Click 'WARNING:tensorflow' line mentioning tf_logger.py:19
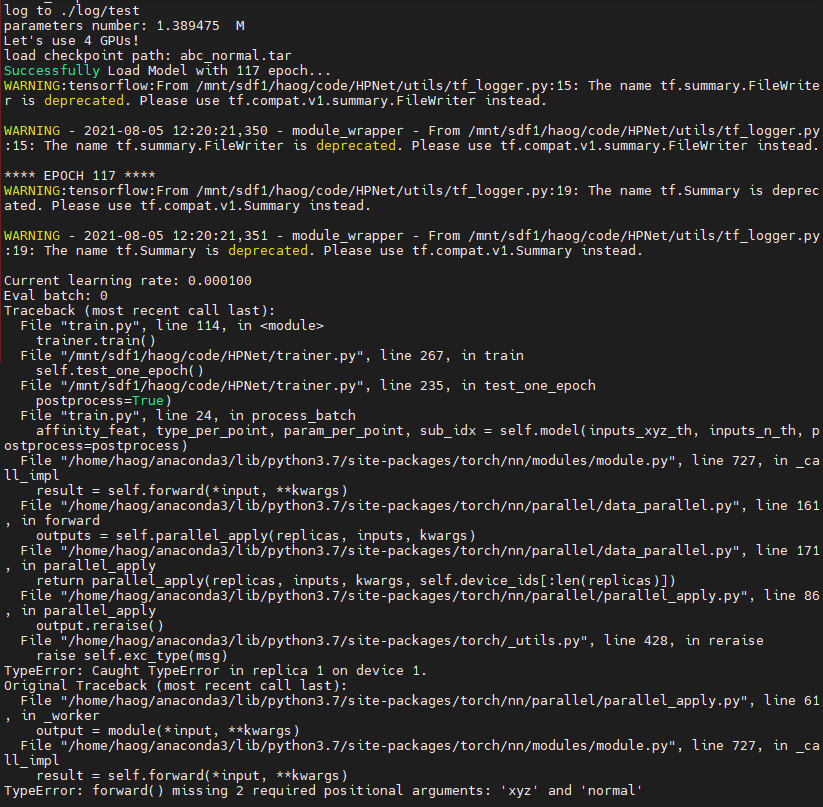This screenshot has height=807, width=823. [412, 190]
